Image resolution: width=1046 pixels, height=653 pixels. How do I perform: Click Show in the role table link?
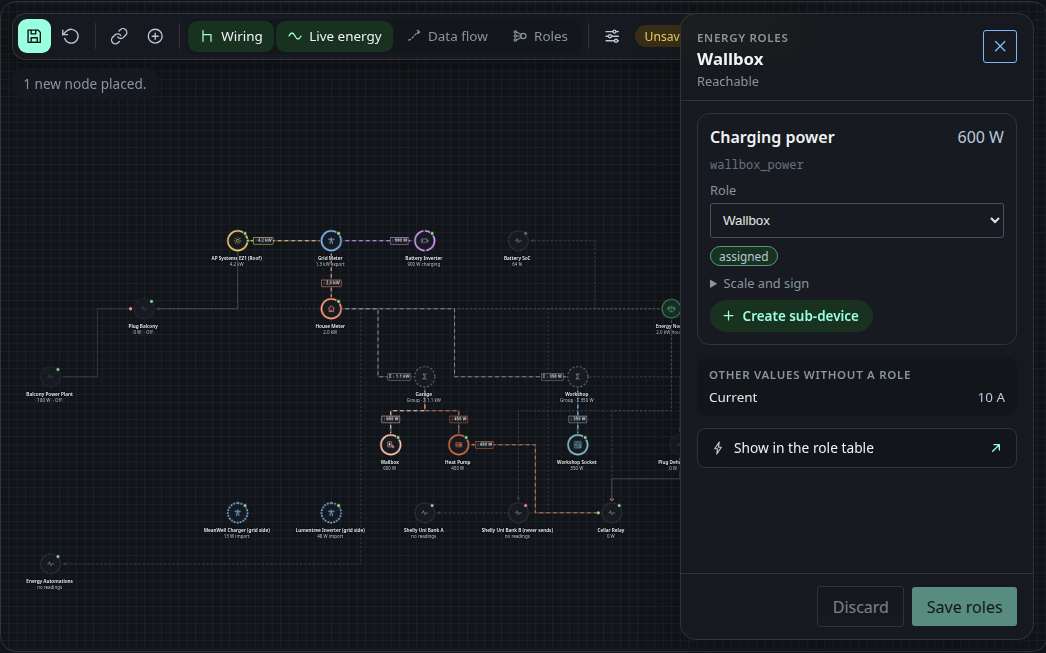[x=857, y=448]
